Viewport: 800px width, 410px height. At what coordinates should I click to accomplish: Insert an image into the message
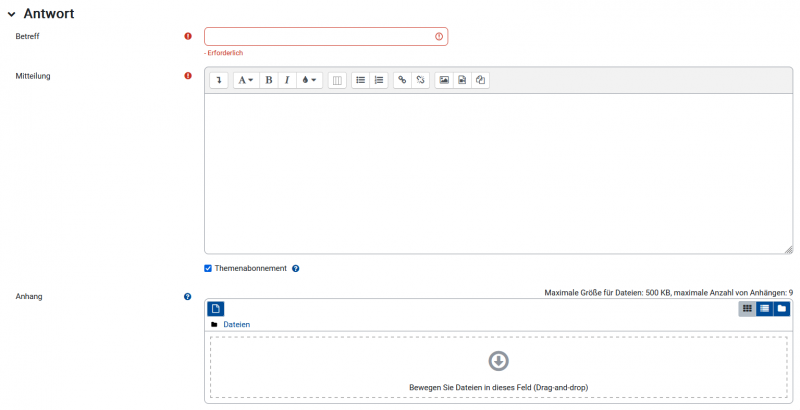coord(444,80)
